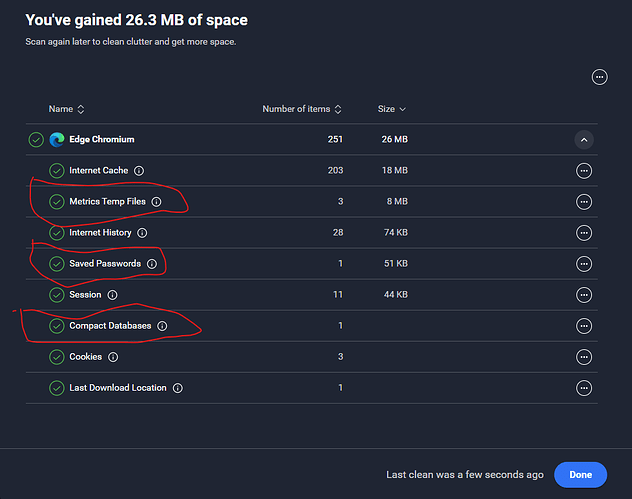Toggle the Edge Chromium green checkmark
Screen dimensions: 632x499
[36, 139]
